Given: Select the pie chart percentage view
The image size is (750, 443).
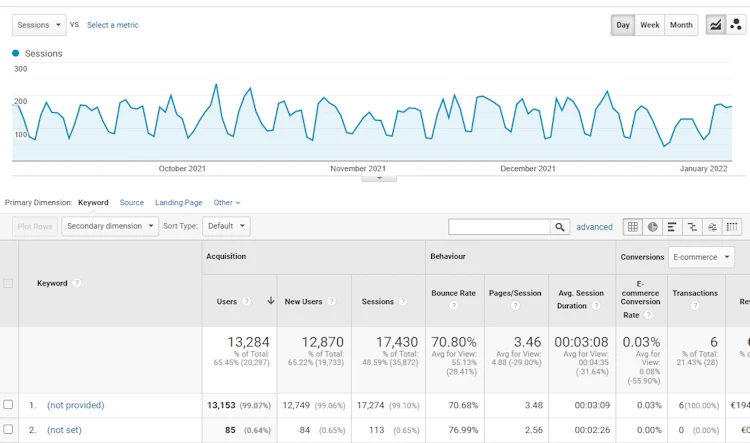Looking at the screenshot, I should (x=652, y=227).
